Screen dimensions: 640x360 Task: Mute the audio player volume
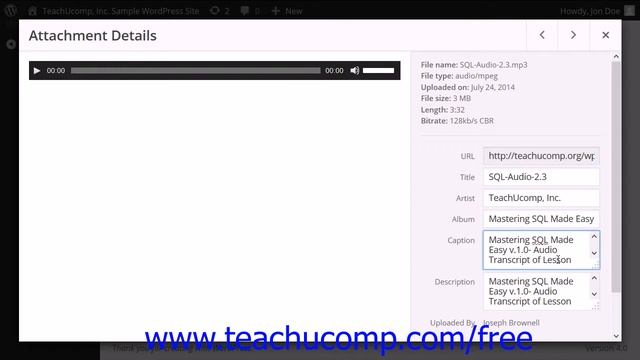355,71
